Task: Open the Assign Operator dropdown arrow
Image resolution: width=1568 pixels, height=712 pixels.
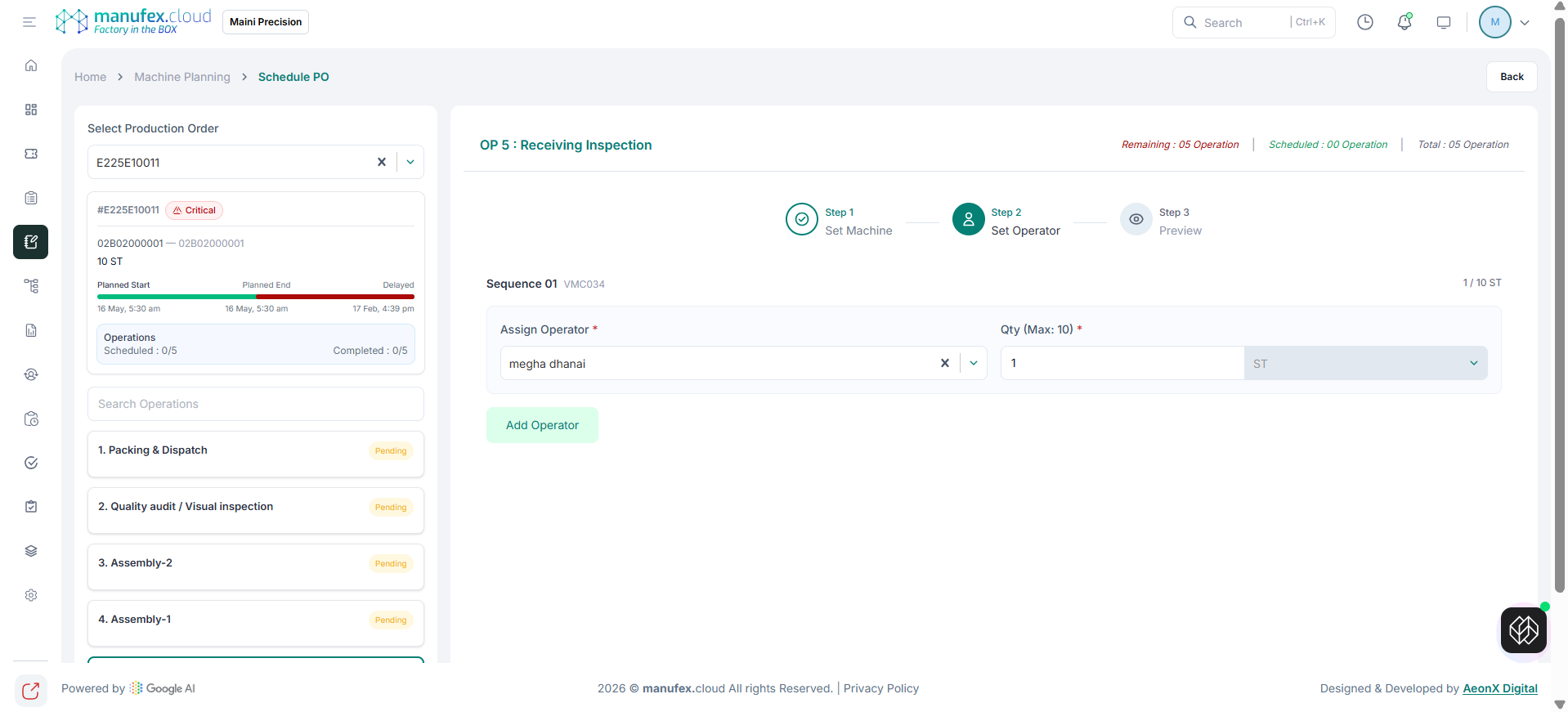Action: [974, 363]
